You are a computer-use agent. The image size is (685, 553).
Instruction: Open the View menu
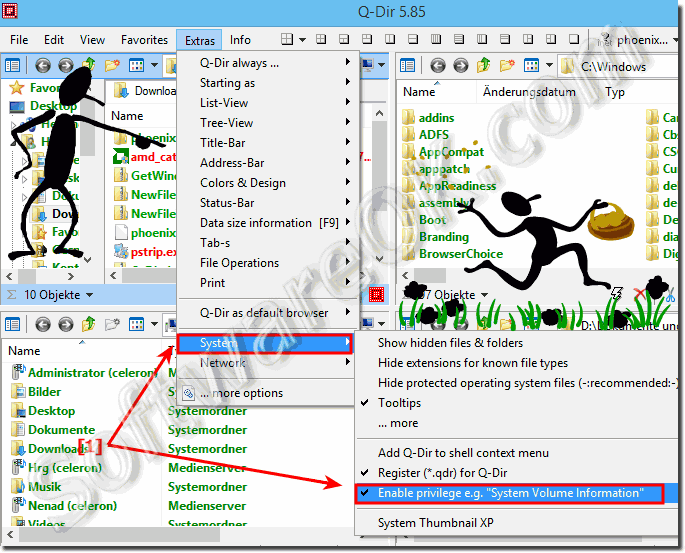pos(92,40)
